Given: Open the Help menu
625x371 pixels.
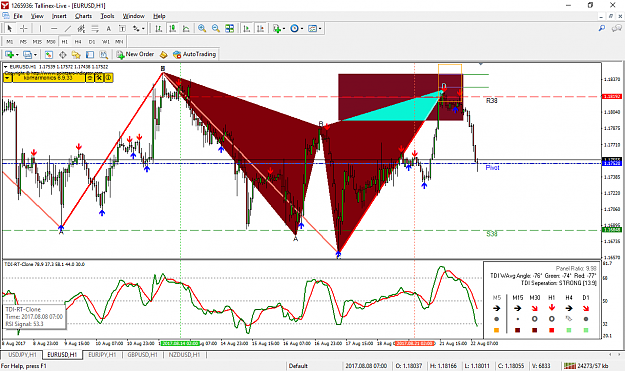Looking at the screenshot, I should (x=159, y=16).
